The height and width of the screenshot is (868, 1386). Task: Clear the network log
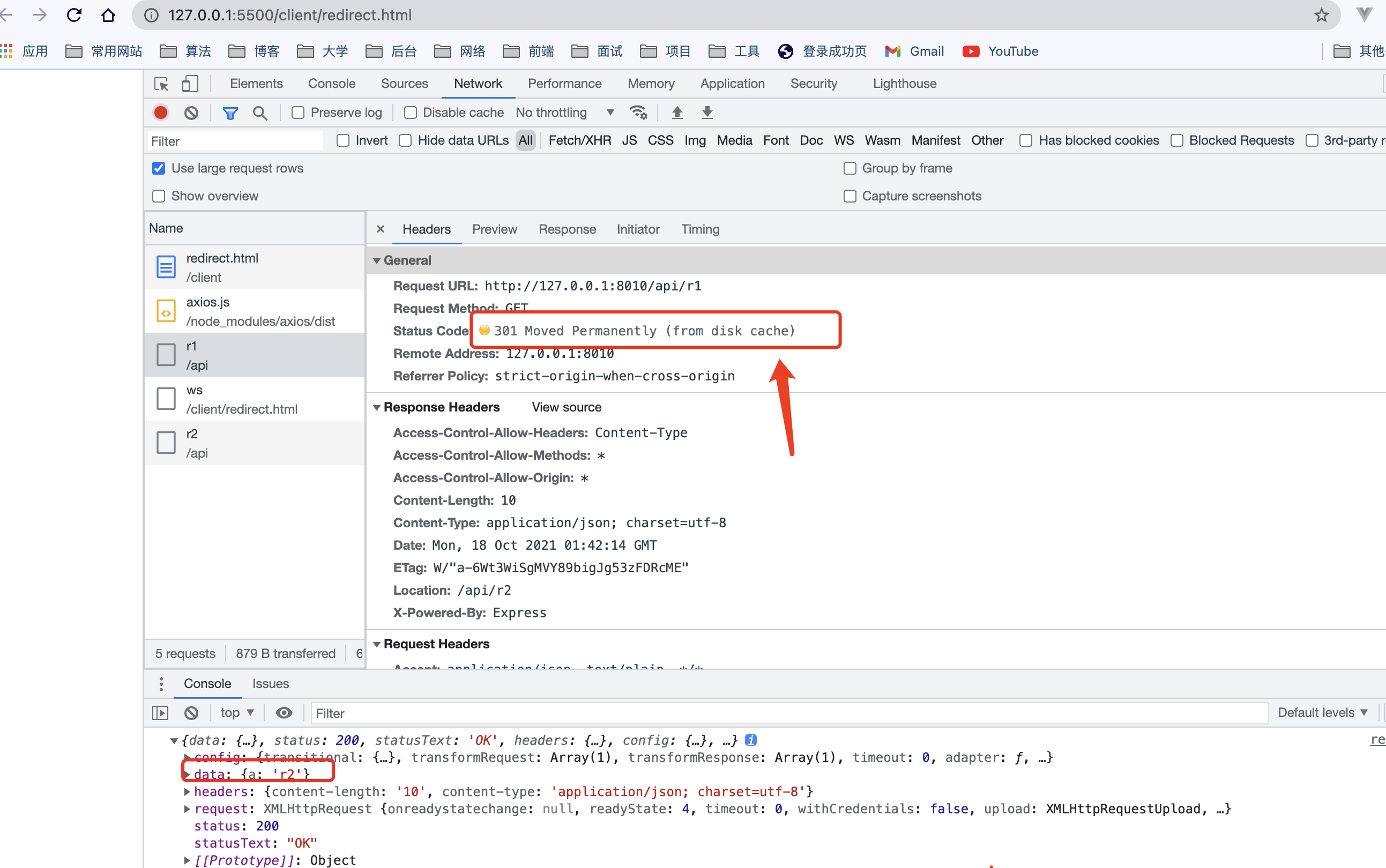(191, 113)
